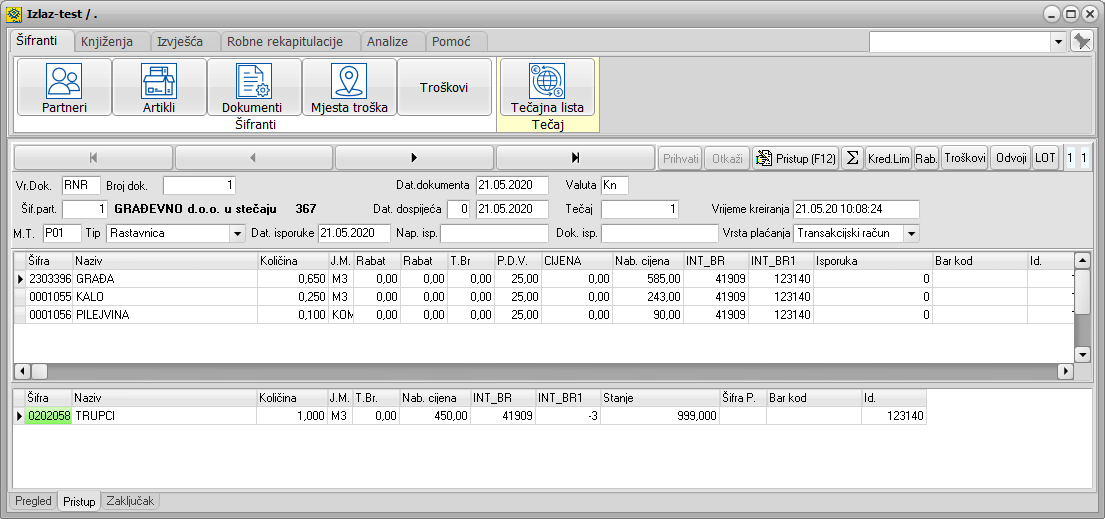Image resolution: width=1105 pixels, height=519 pixels.
Task: Click horizontal scrollbar left arrow
Action: [22, 370]
